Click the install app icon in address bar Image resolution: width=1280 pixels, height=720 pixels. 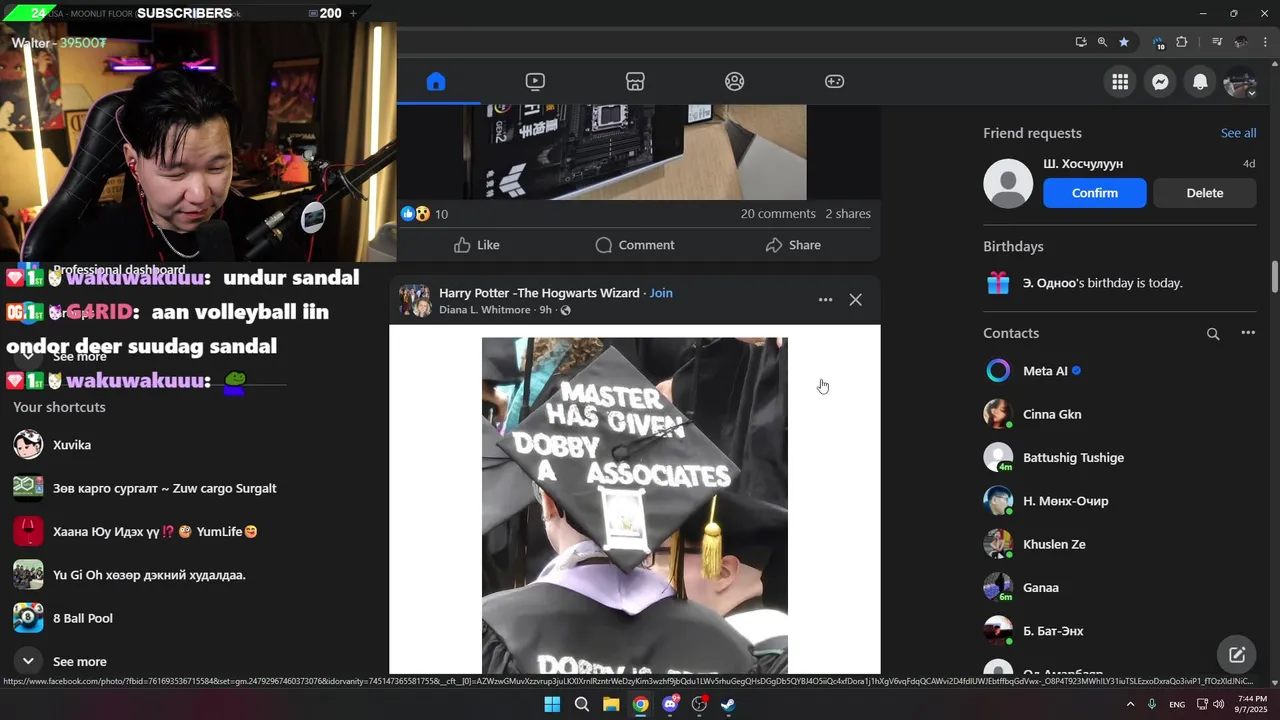tap(1081, 42)
